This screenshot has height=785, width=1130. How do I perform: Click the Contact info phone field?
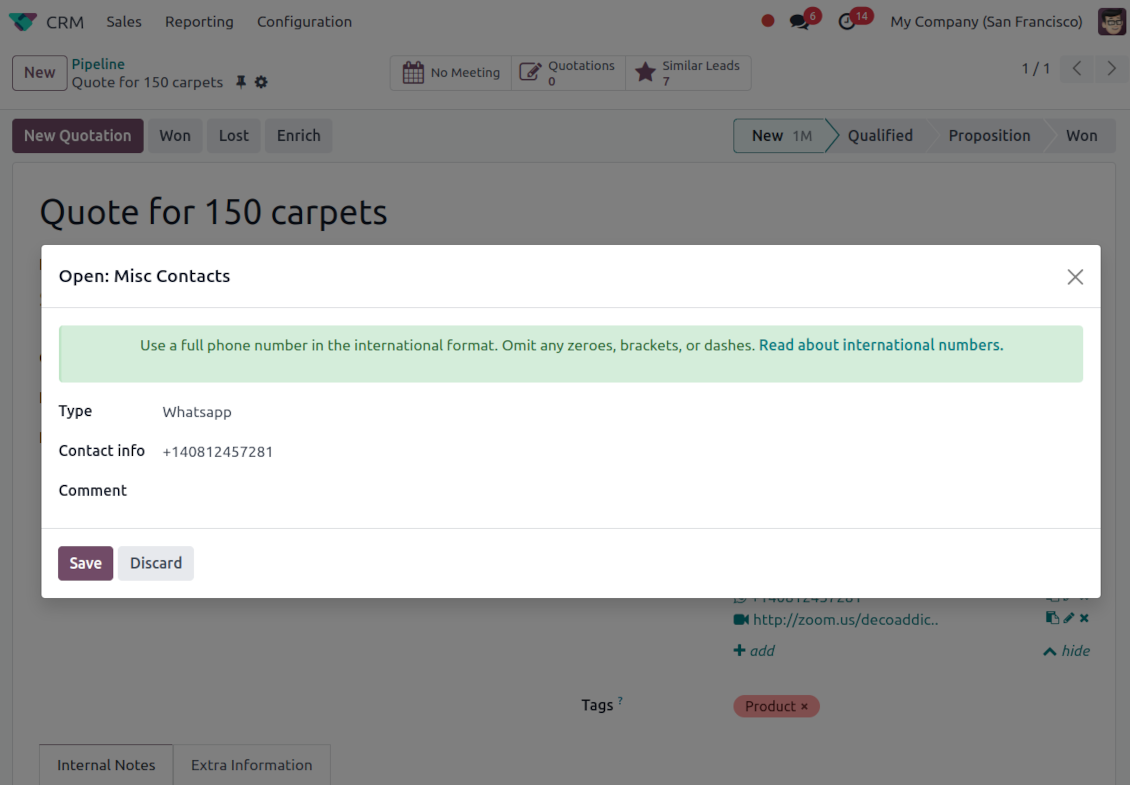click(x=218, y=452)
